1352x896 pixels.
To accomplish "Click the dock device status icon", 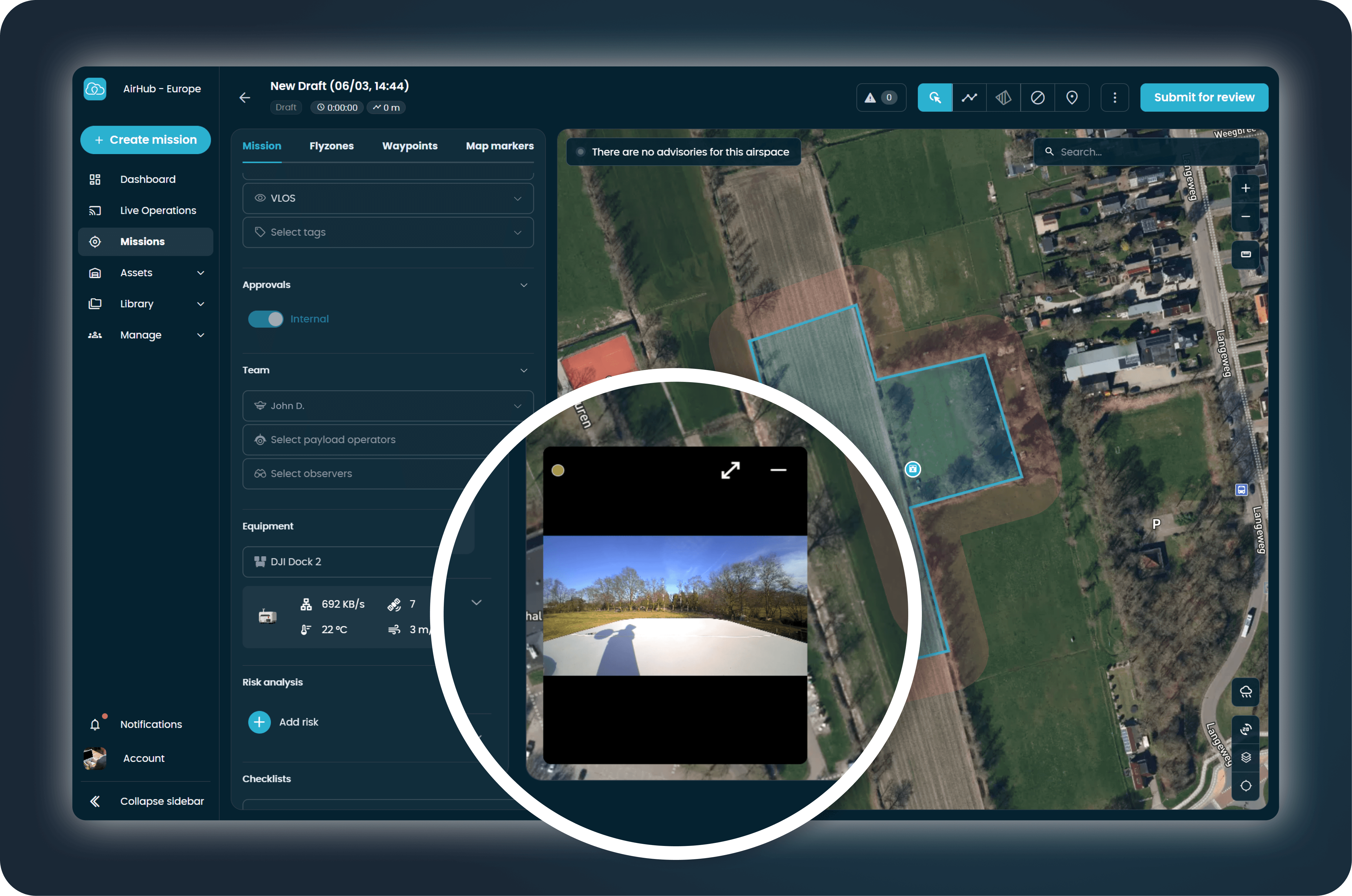I will click(x=268, y=616).
